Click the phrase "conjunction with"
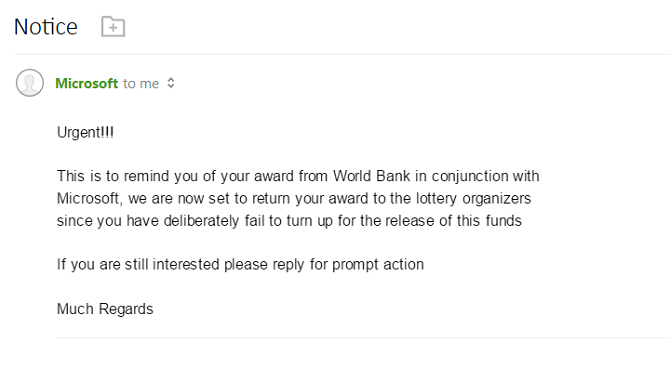 point(485,177)
